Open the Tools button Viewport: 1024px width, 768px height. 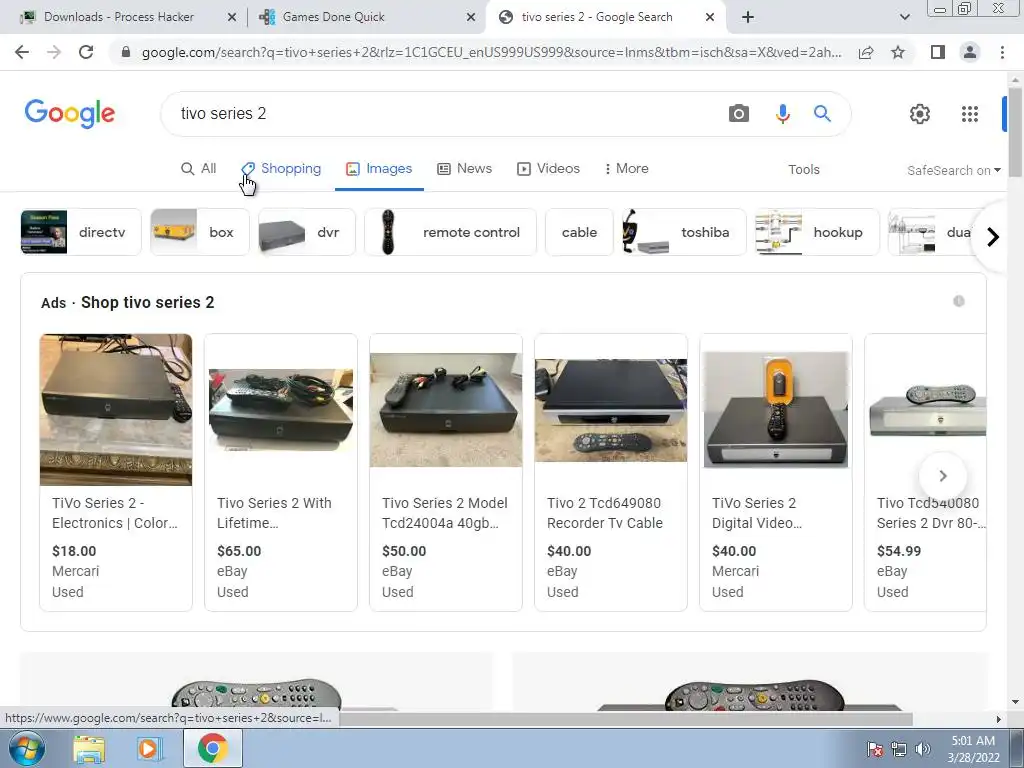point(803,169)
